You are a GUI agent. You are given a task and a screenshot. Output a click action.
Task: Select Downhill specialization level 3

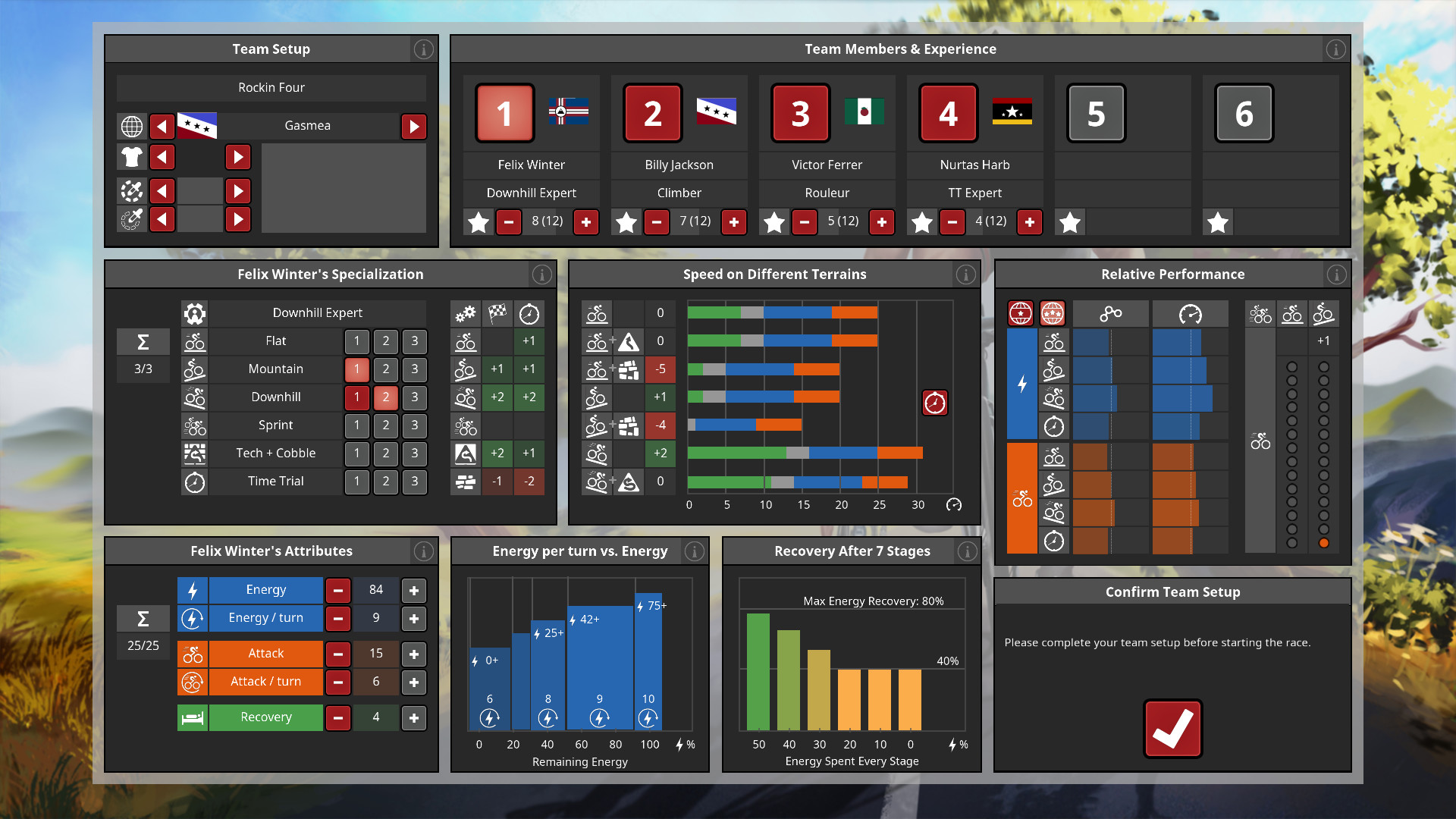point(415,397)
